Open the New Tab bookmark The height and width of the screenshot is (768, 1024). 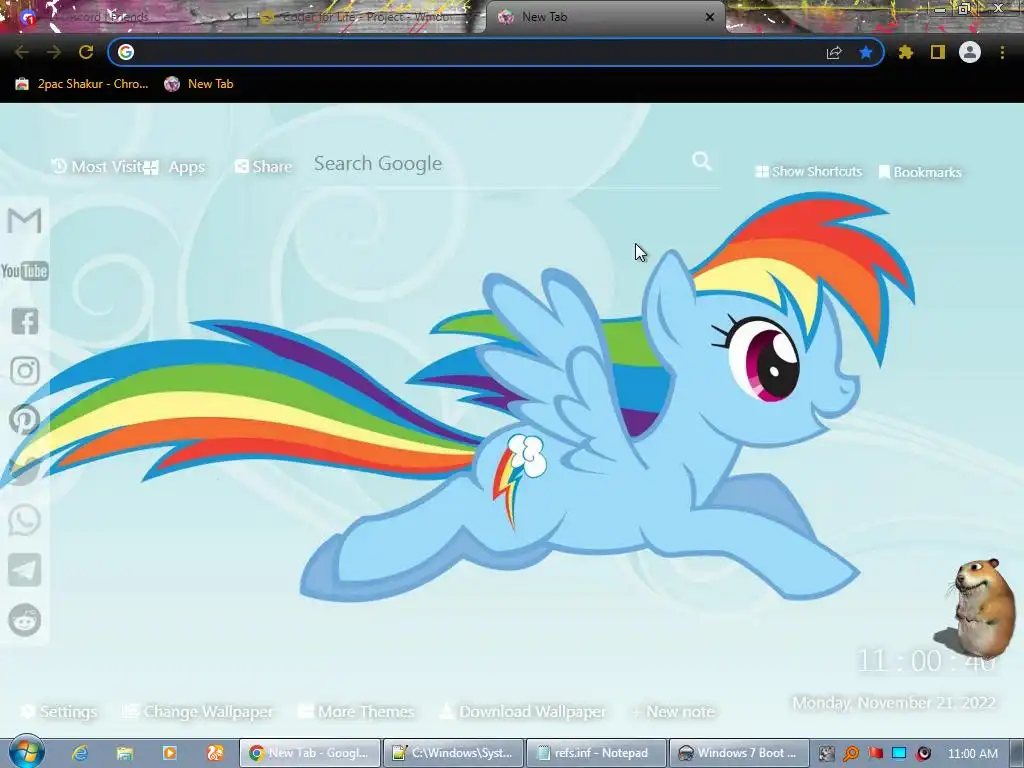pyautogui.click(x=199, y=84)
